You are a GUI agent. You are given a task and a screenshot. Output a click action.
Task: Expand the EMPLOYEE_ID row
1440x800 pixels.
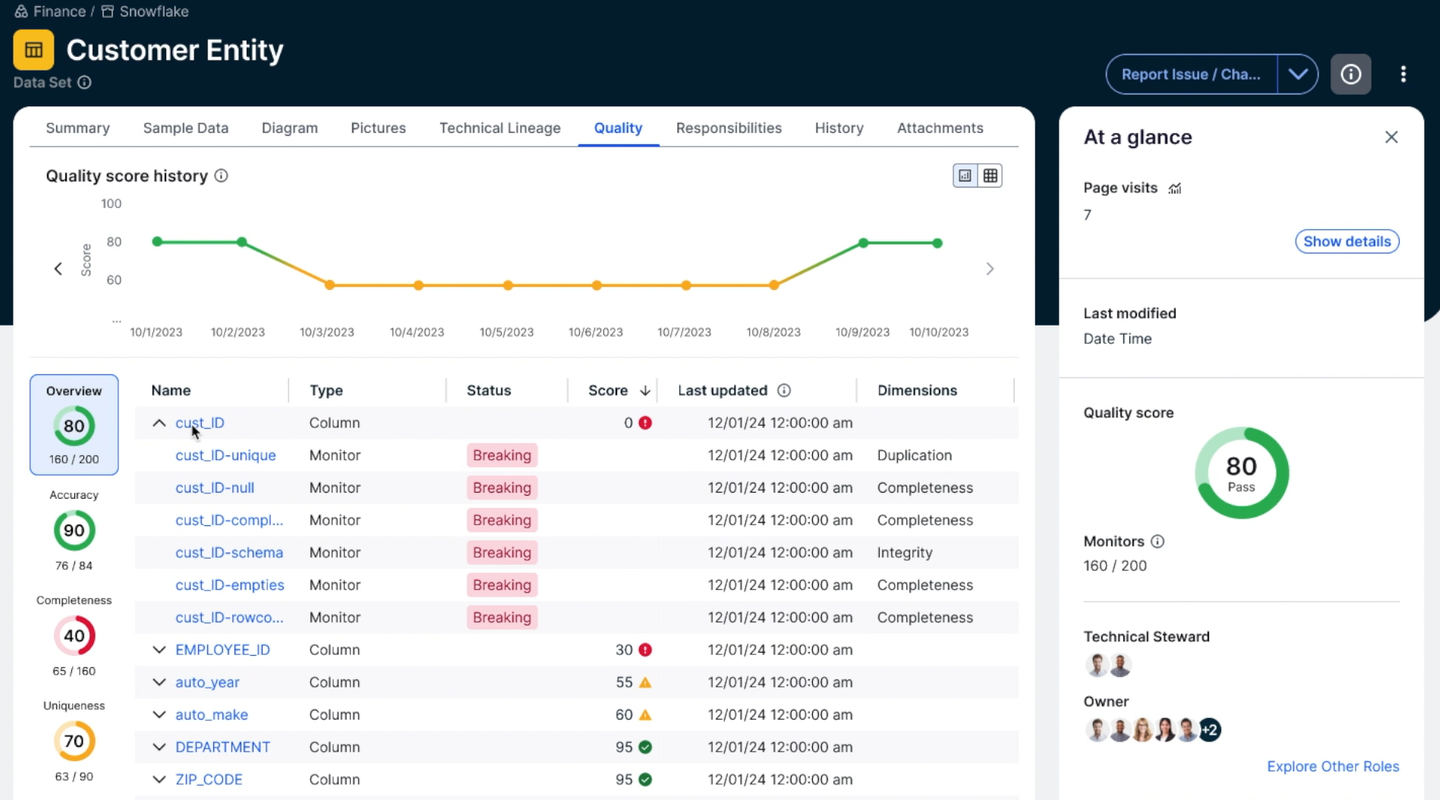[158, 649]
